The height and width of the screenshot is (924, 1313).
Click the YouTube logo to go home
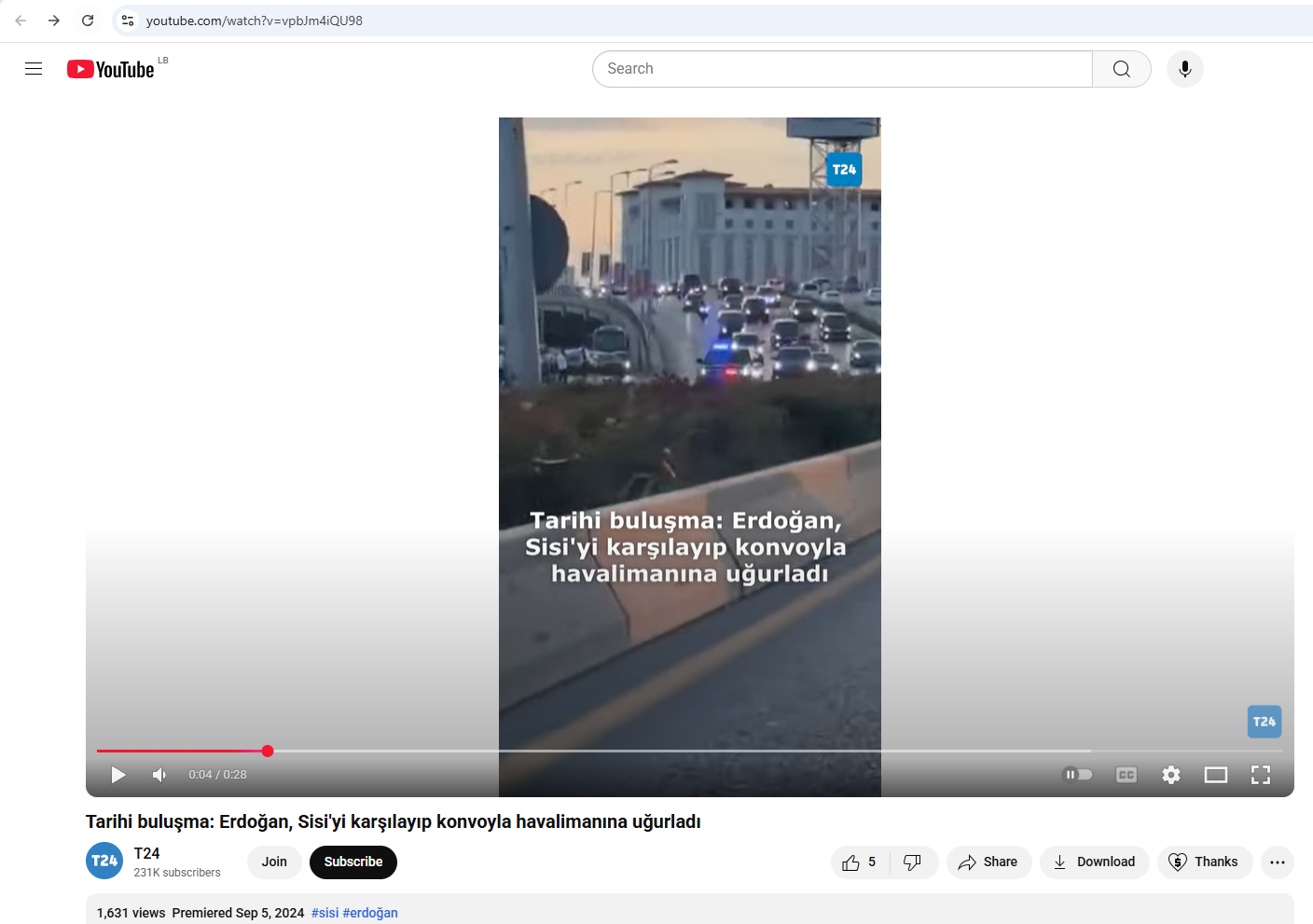coord(111,70)
